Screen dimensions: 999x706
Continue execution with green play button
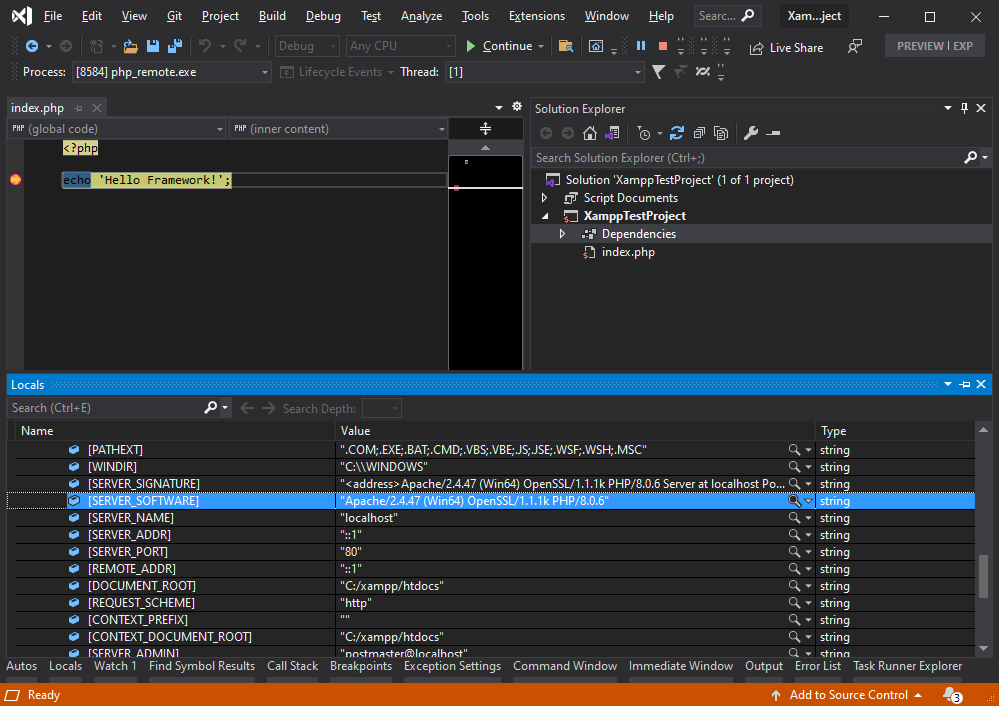471,46
